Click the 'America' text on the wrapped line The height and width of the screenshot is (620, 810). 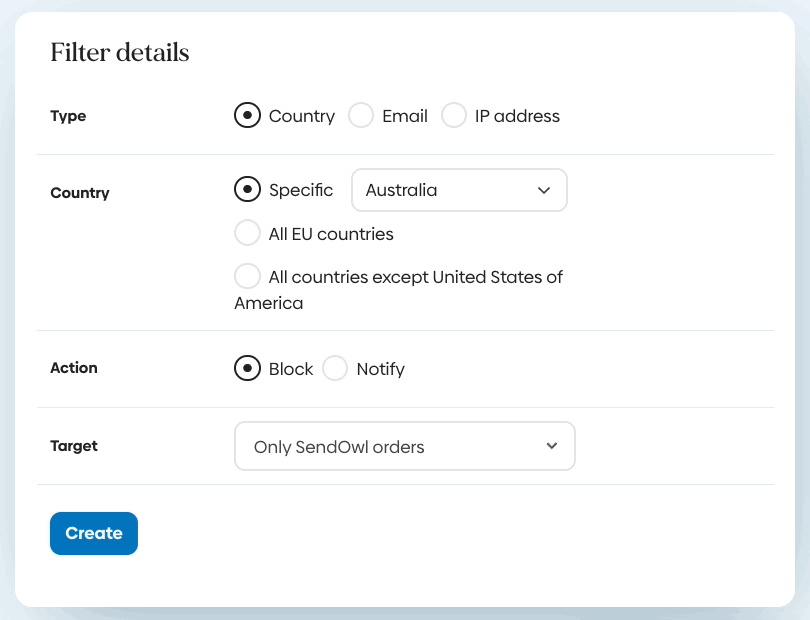click(268, 303)
